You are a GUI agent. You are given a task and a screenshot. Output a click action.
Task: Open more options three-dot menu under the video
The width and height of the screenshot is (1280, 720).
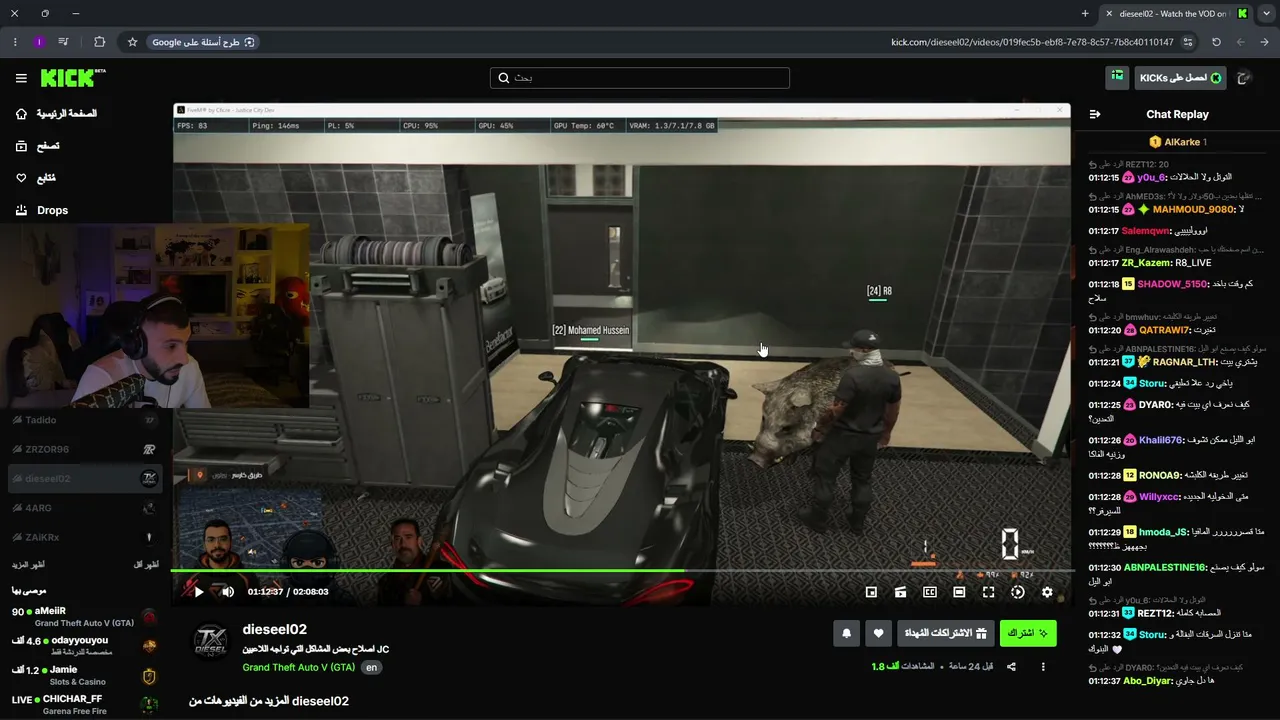coord(1043,667)
